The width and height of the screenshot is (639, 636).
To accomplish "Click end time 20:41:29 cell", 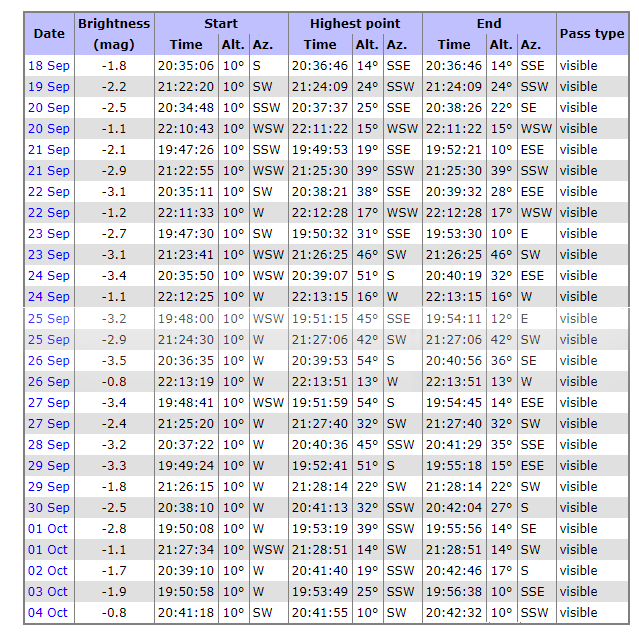I will click(454, 445).
